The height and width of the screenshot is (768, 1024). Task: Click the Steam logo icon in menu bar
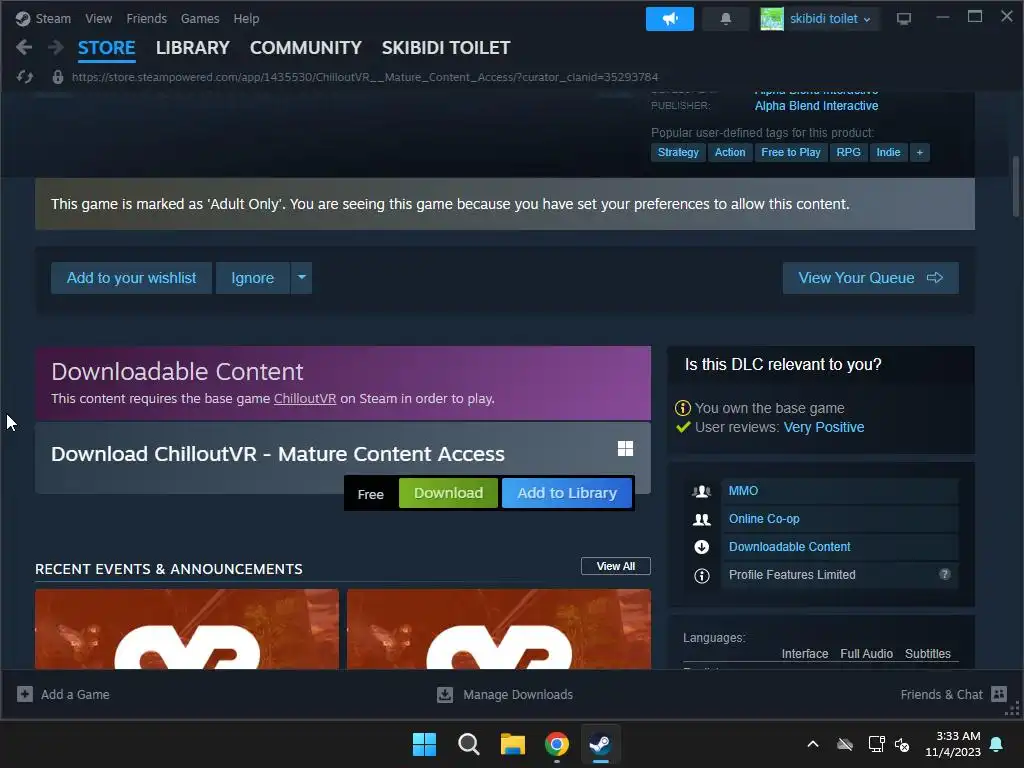(x=23, y=19)
